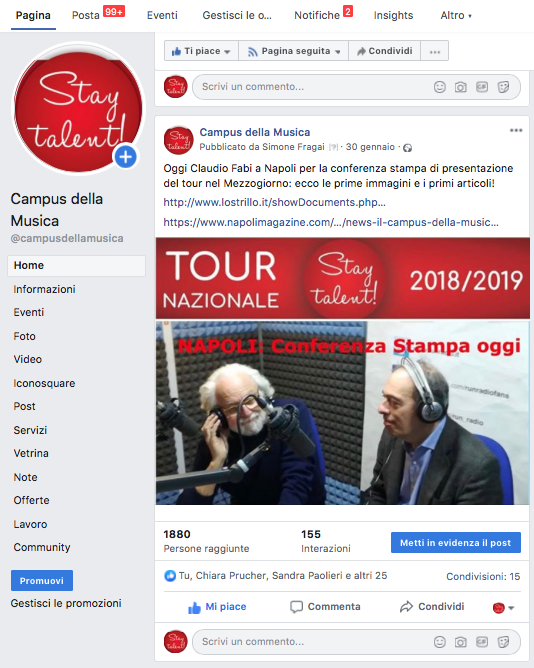Open sticker picker in top comment box

(503, 87)
